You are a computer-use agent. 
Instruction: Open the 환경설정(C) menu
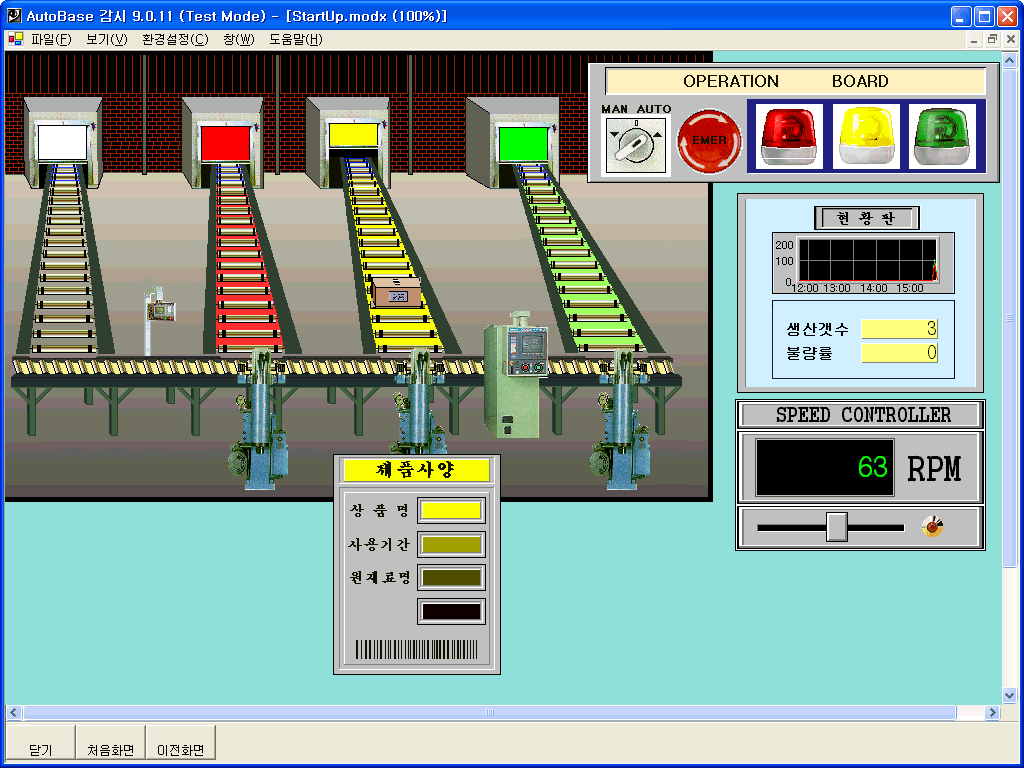tap(175, 40)
